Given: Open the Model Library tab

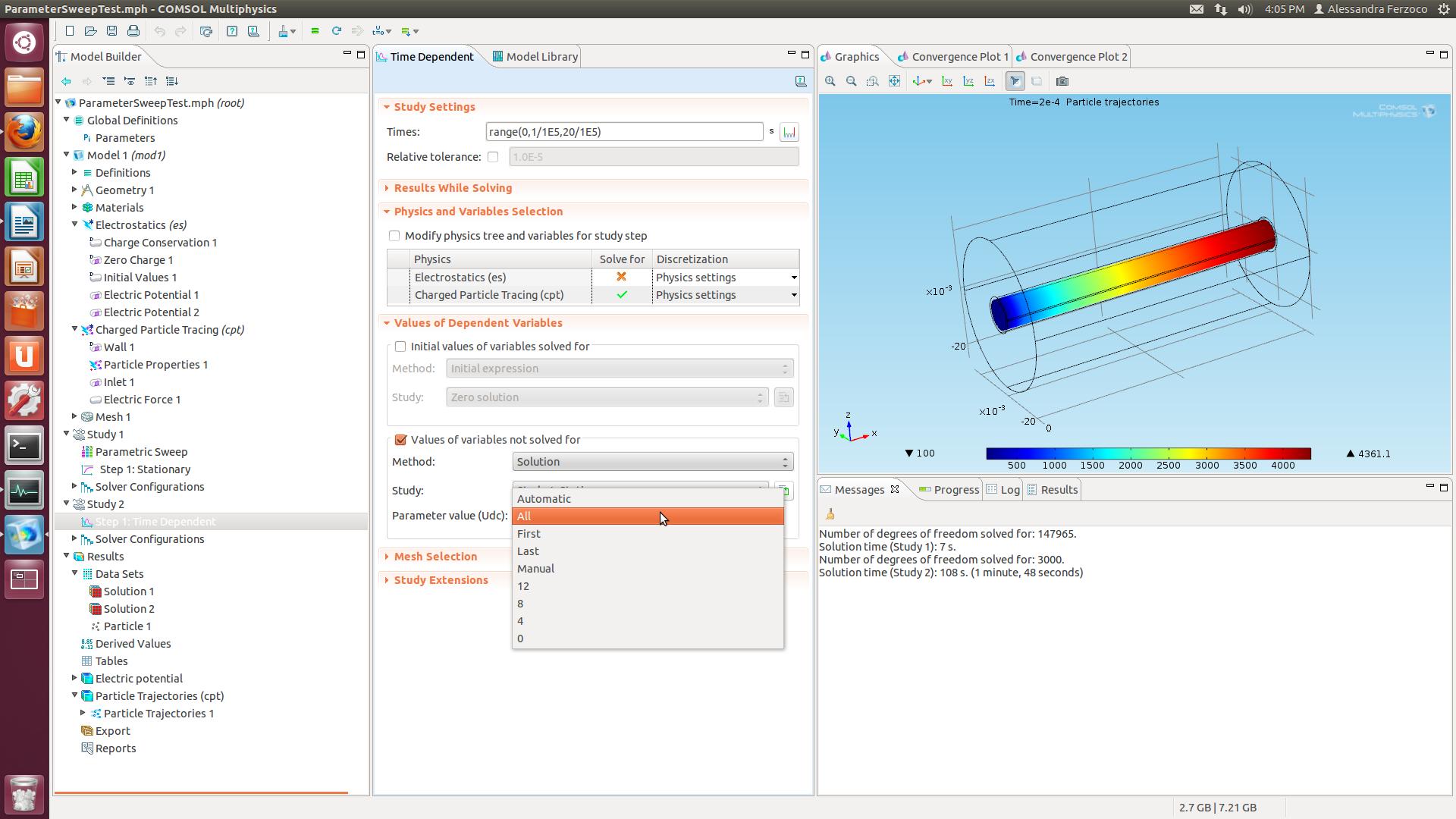Looking at the screenshot, I should 541,57.
